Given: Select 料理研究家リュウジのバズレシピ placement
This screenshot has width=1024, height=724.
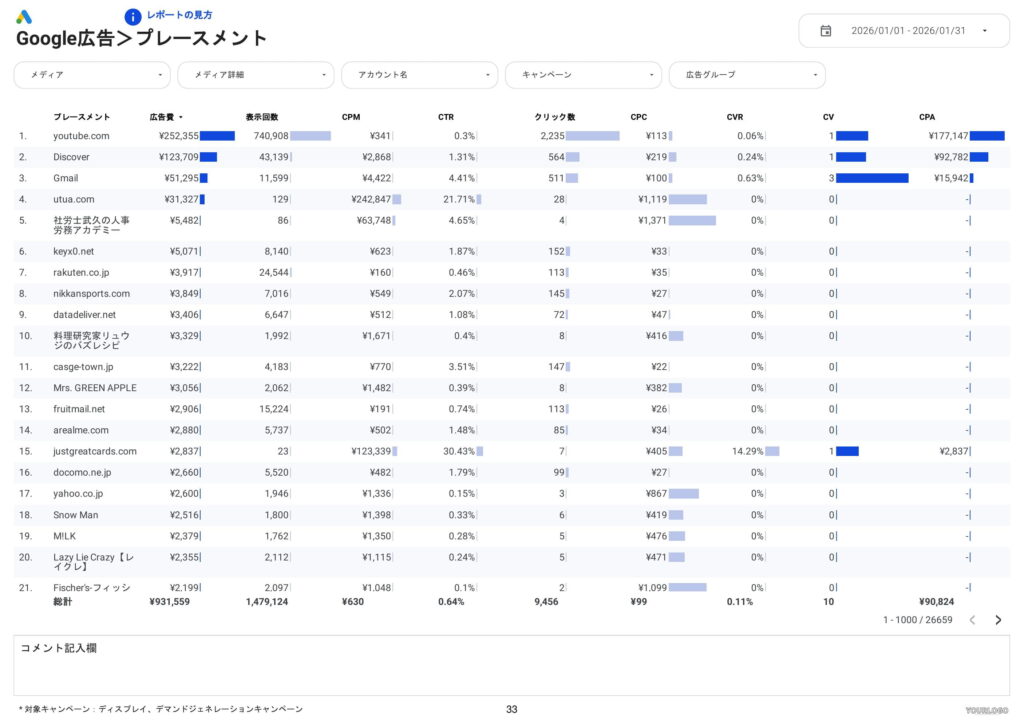Looking at the screenshot, I should (91, 340).
